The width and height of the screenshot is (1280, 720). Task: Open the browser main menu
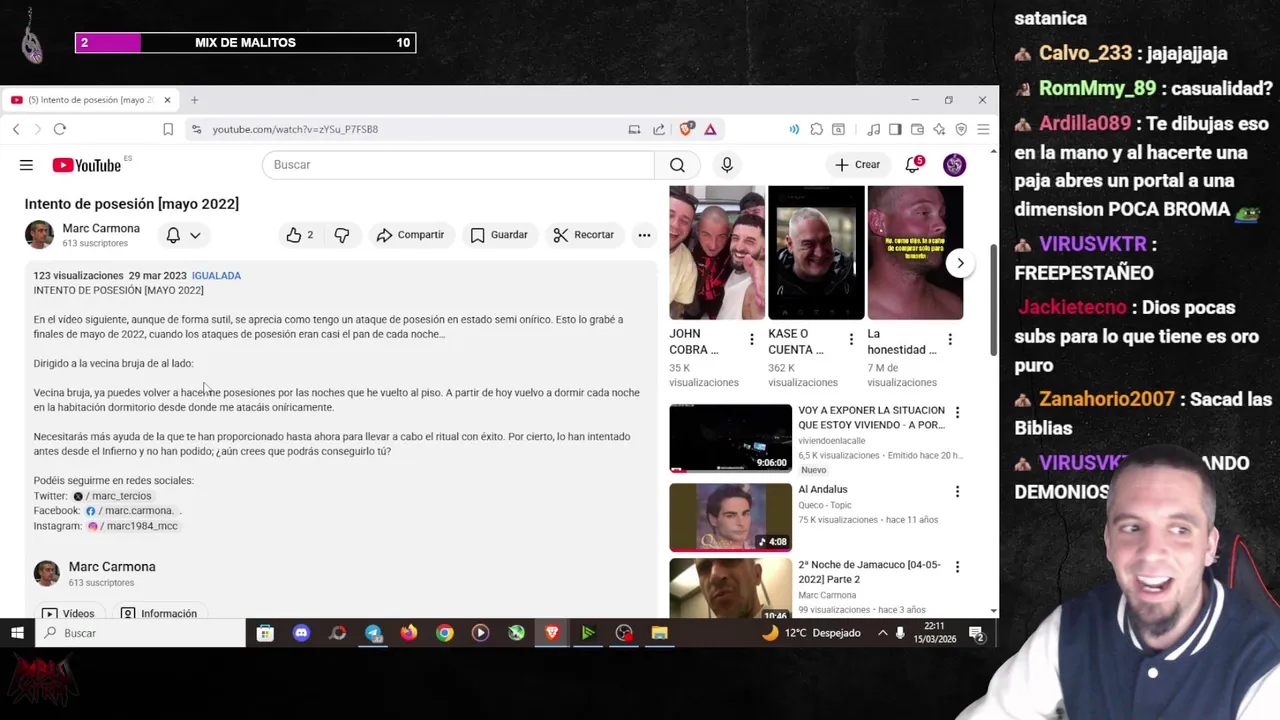pyautogui.click(x=983, y=129)
